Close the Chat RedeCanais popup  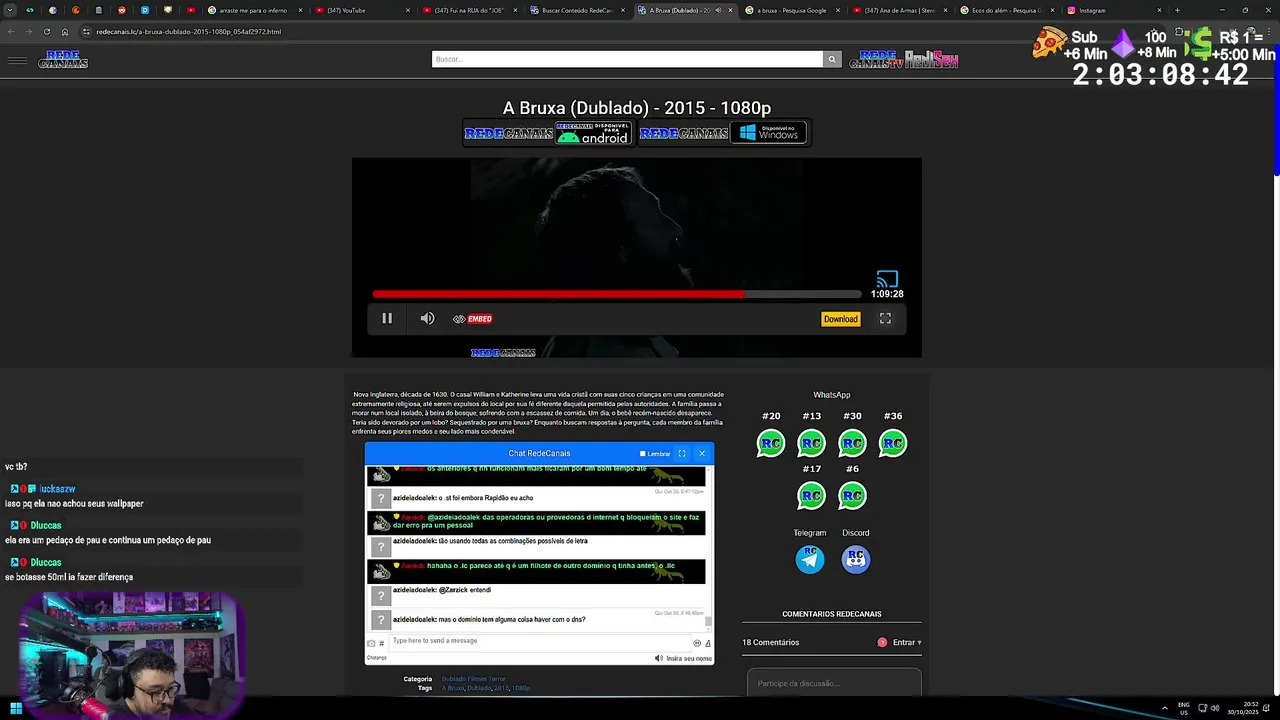(x=702, y=453)
